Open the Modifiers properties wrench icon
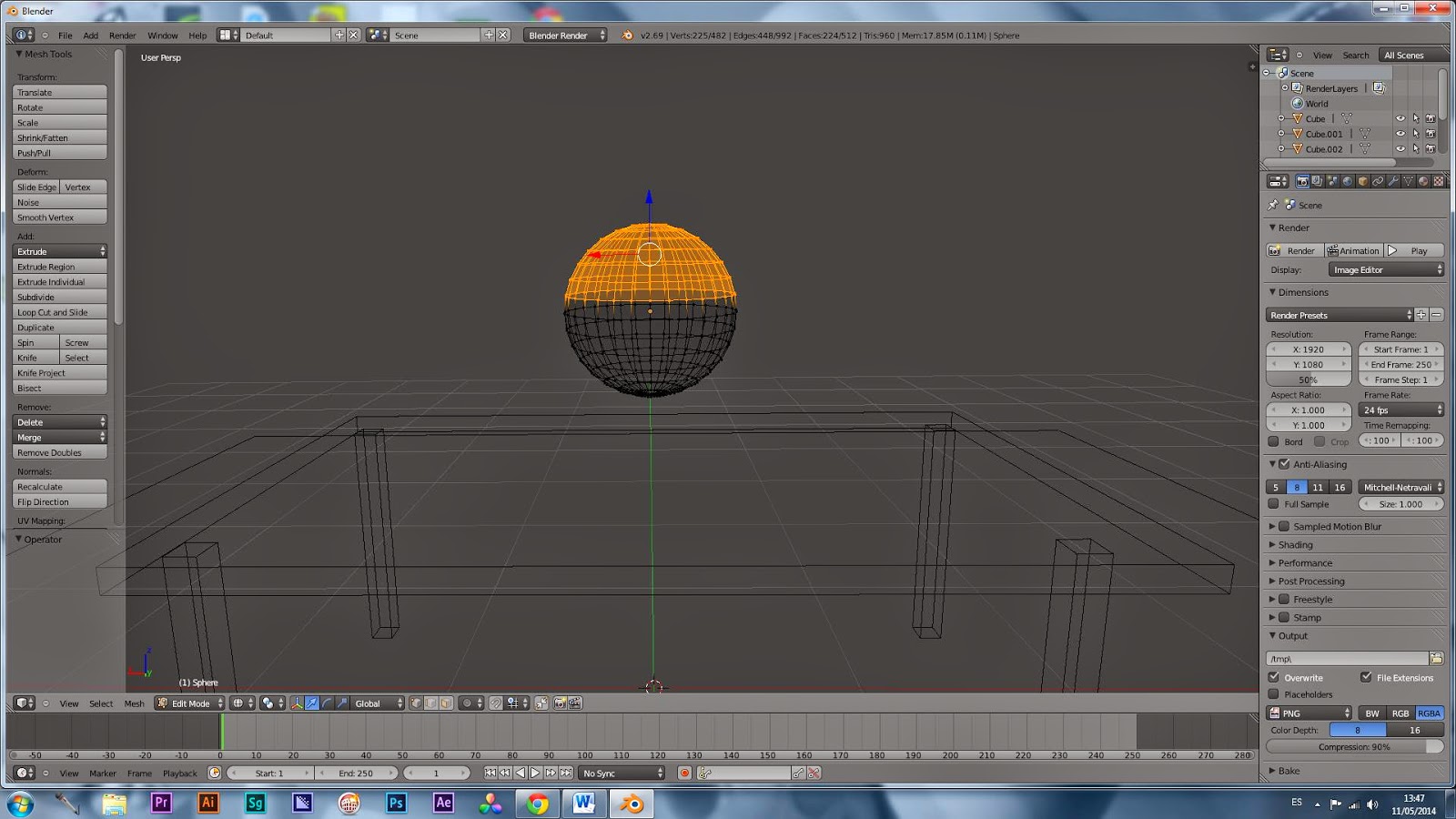Image resolution: width=1456 pixels, height=819 pixels. click(x=1393, y=181)
